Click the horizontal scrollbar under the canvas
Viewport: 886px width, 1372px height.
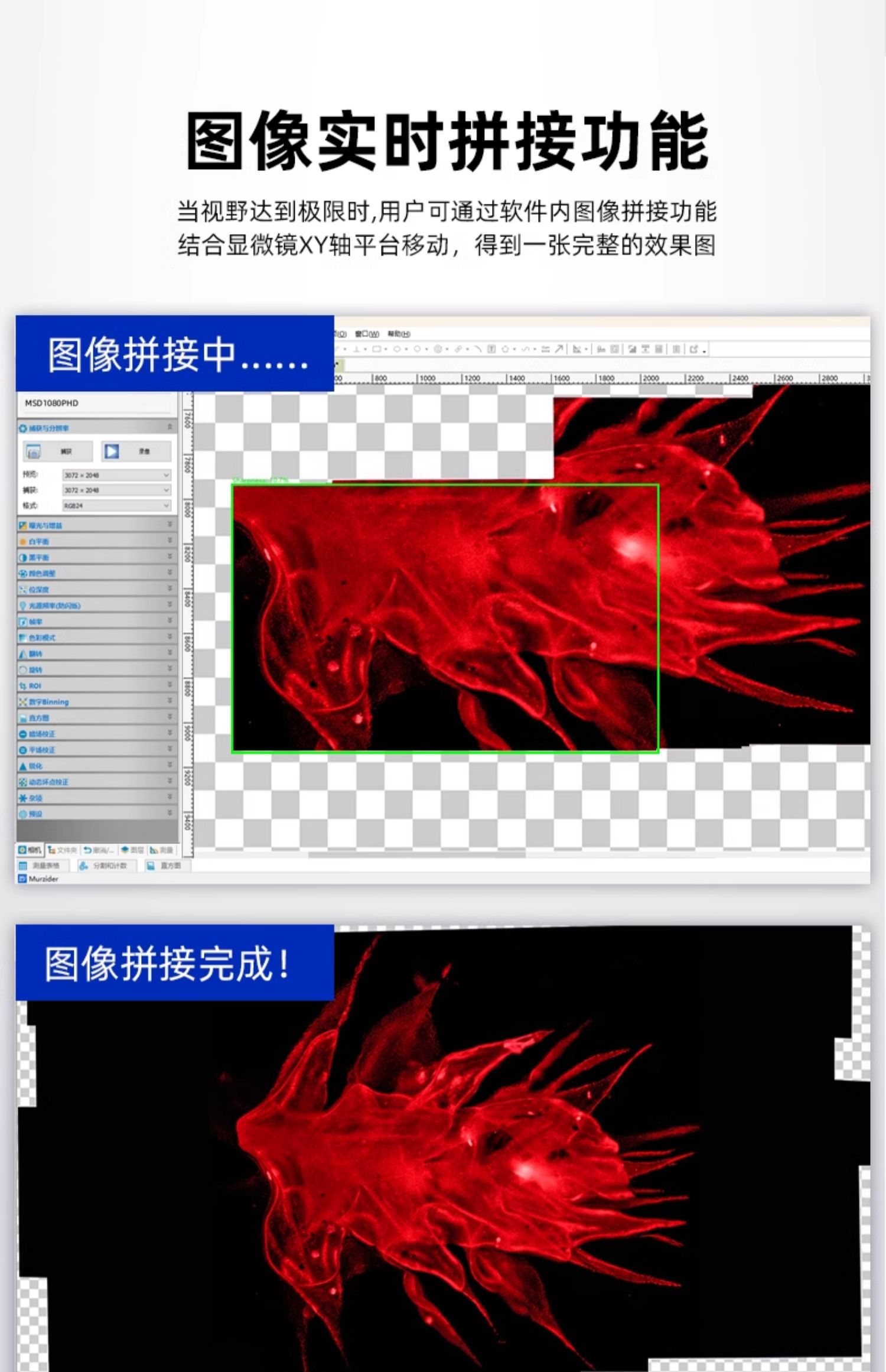coord(416,854)
